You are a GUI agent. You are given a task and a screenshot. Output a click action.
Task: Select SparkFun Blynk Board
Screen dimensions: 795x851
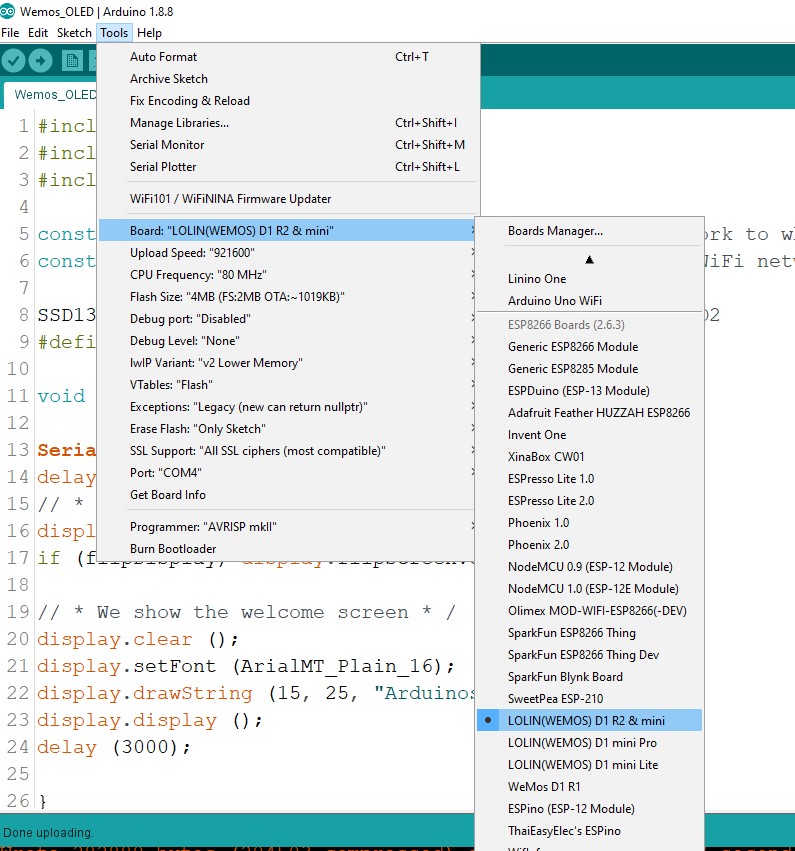(589, 676)
